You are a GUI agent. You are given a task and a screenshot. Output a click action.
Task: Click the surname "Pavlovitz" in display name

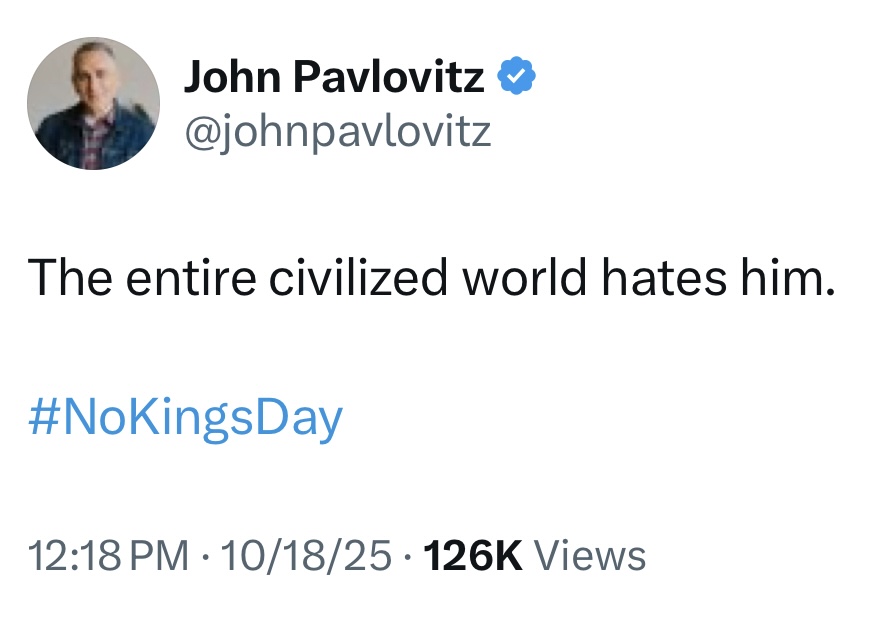pos(388,76)
